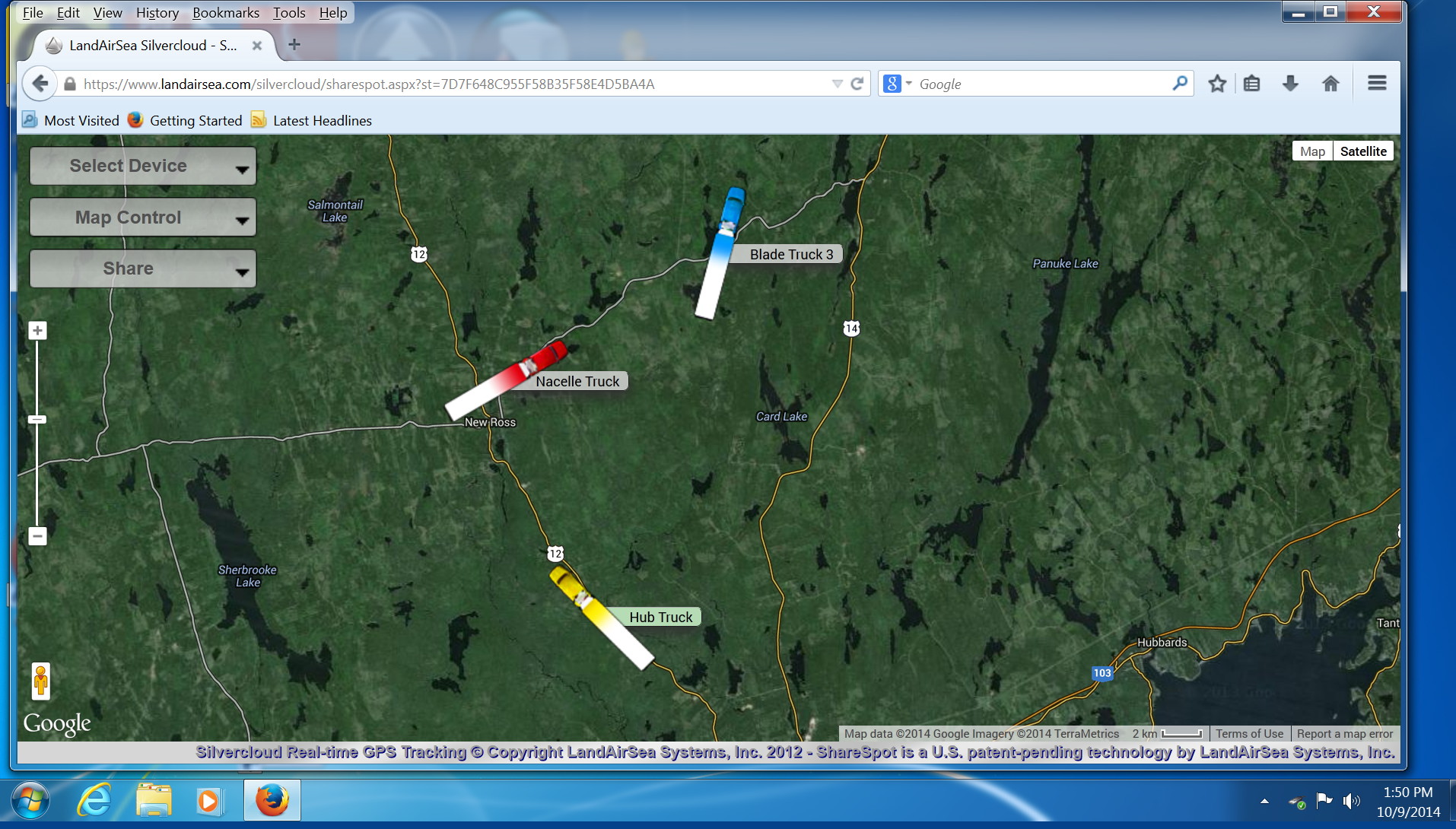The image size is (1456, 829).
Task: Go back with the browser back arrow
Action: coord(40,84)
